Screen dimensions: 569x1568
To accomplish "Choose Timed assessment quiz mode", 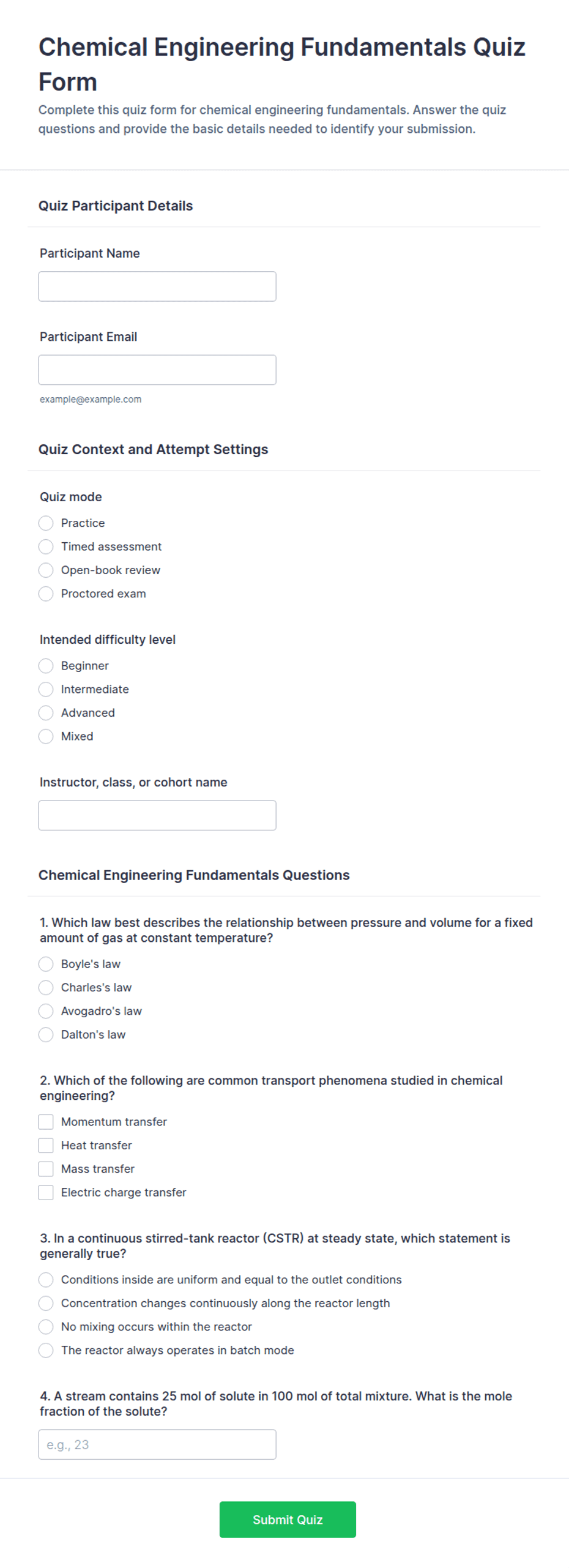I will pyautogui.click(x=46, y=546).
